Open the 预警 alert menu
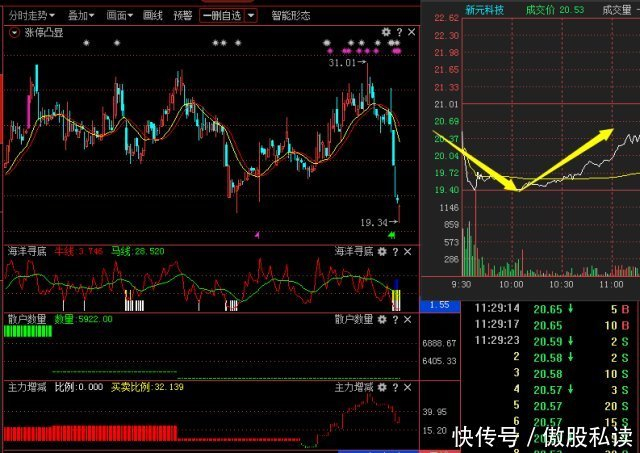This screenshot has width=640, height=453. click(182, 16)
